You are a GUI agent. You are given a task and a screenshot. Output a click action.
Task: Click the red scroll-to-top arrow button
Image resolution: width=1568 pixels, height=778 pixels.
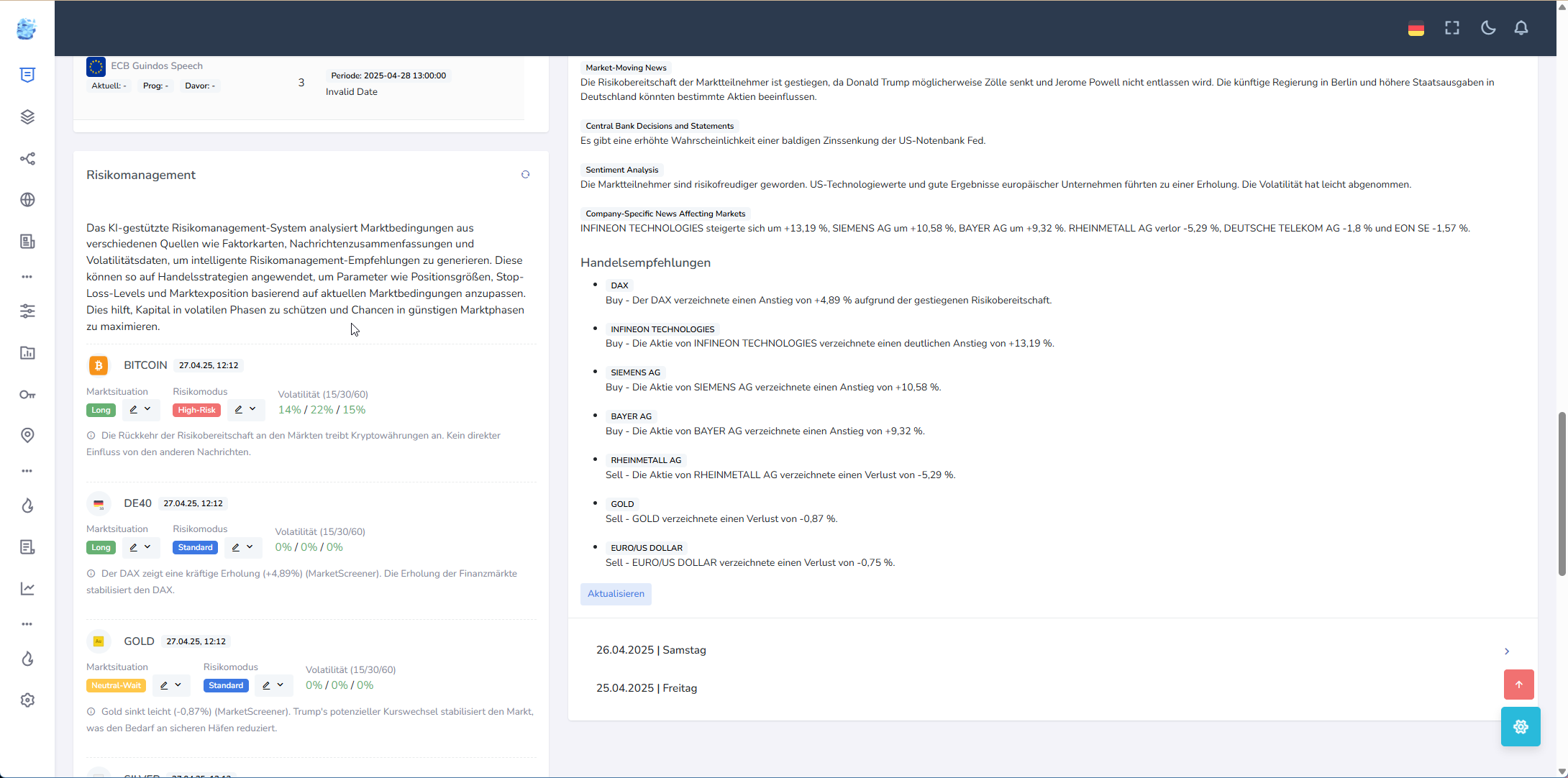(1519, 685)
